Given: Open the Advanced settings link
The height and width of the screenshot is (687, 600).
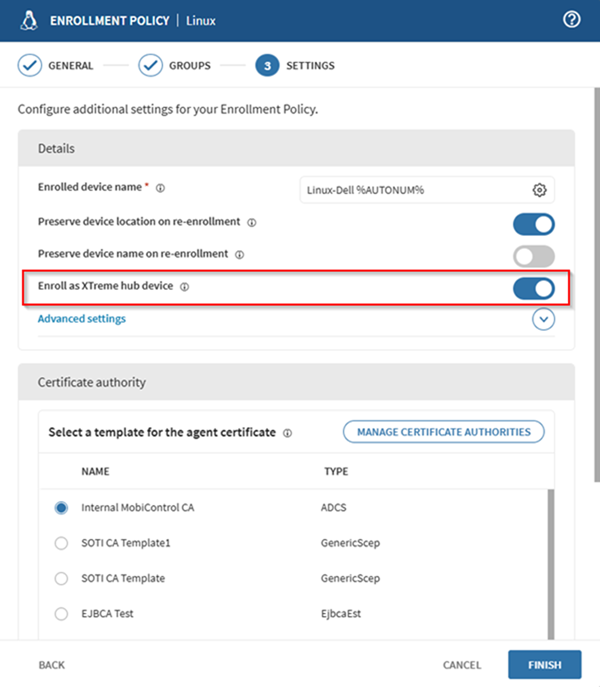Looking at the screenshot, I should 82,319.
